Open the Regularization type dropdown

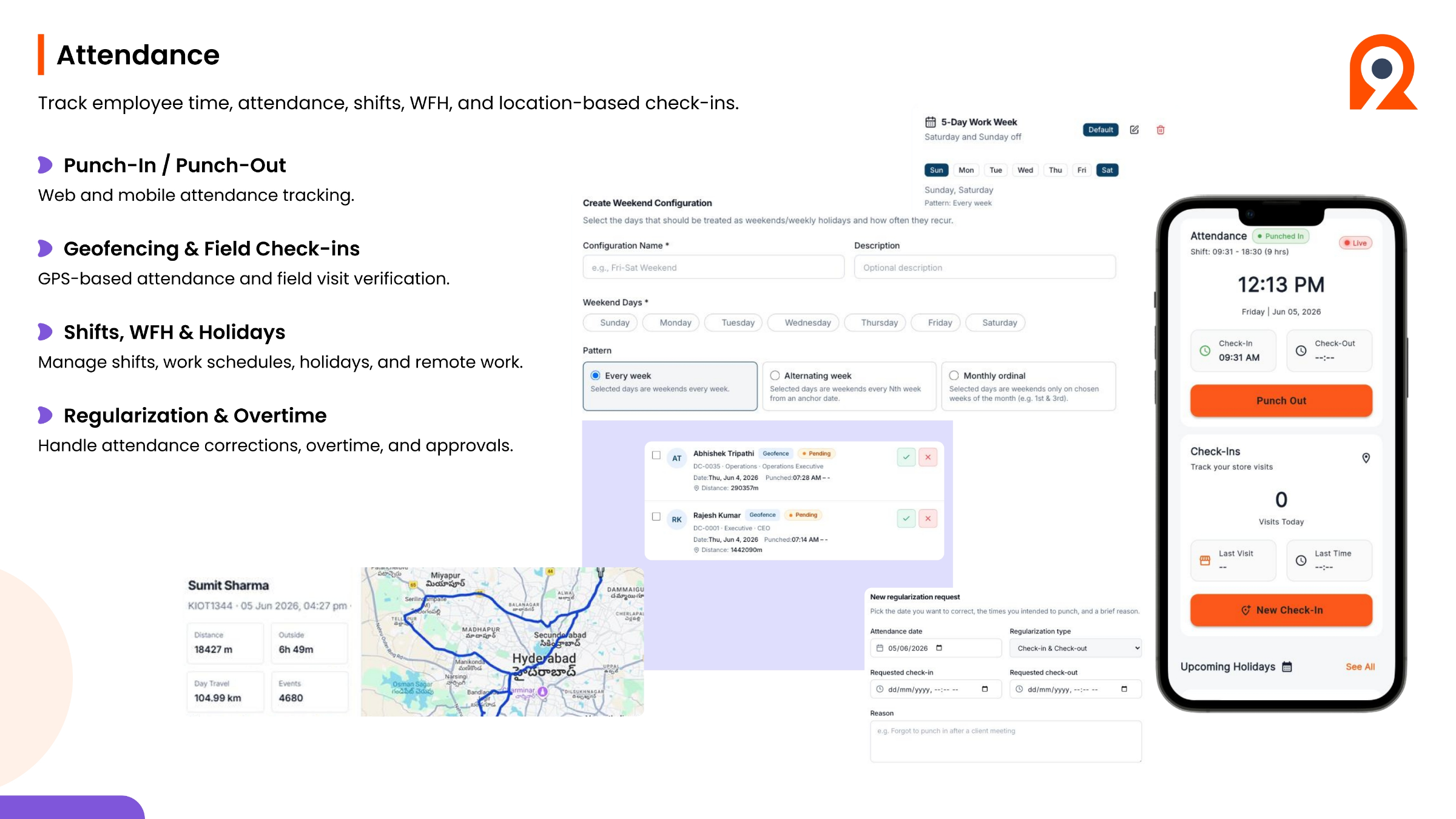1075,648
